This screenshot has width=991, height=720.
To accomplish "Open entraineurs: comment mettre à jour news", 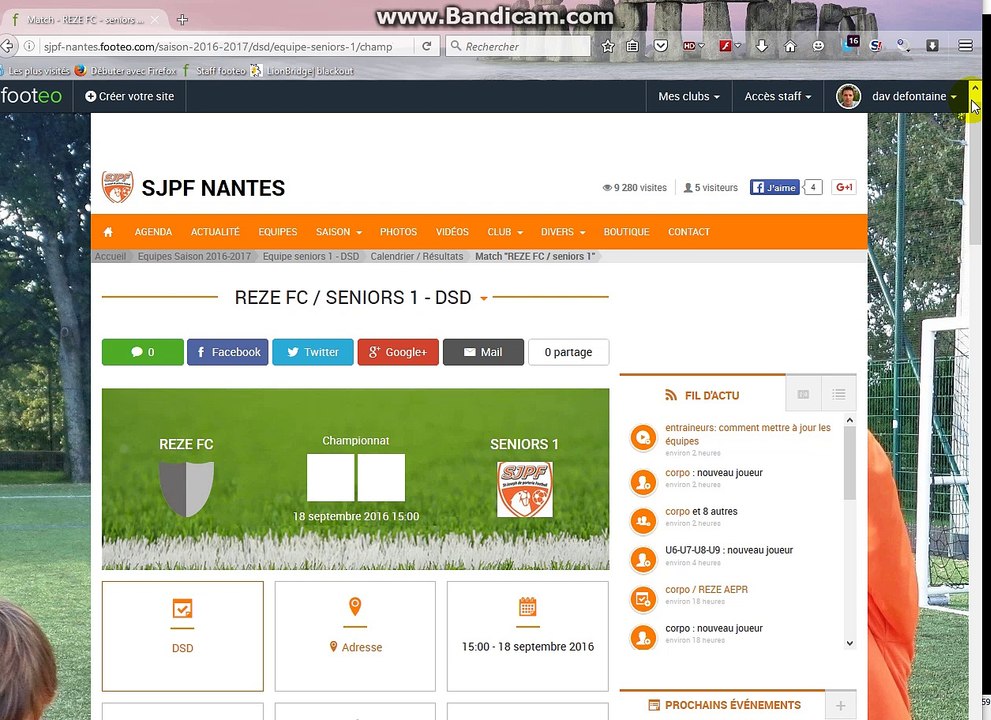I will point(748,434).
